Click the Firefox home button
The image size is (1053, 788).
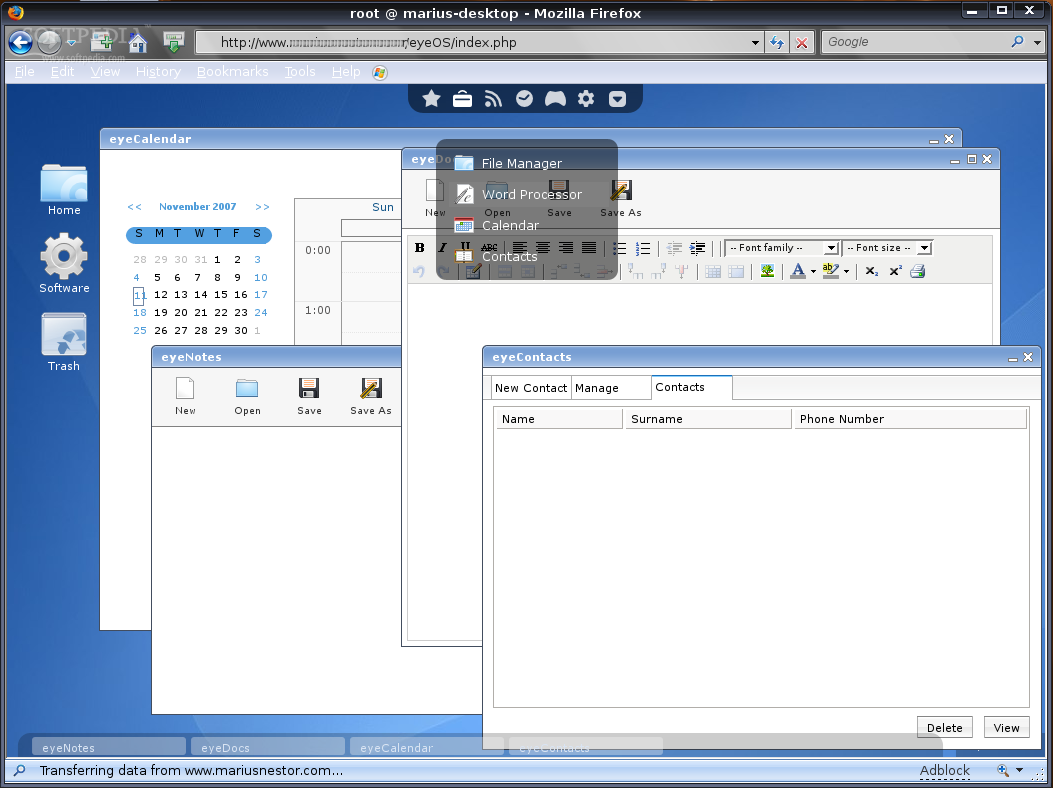[x=138, y=43]
